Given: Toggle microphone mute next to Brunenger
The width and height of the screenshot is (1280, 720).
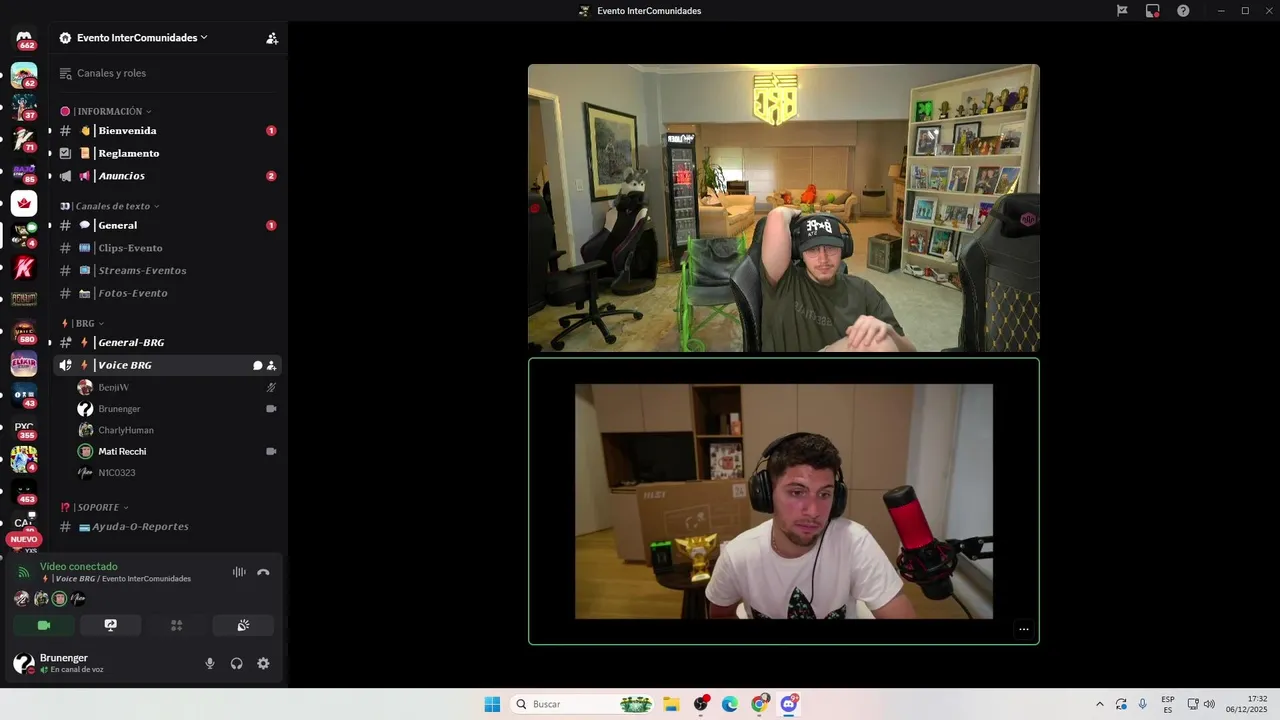Looking at the screenshot, I should click(x=210, y=663).
